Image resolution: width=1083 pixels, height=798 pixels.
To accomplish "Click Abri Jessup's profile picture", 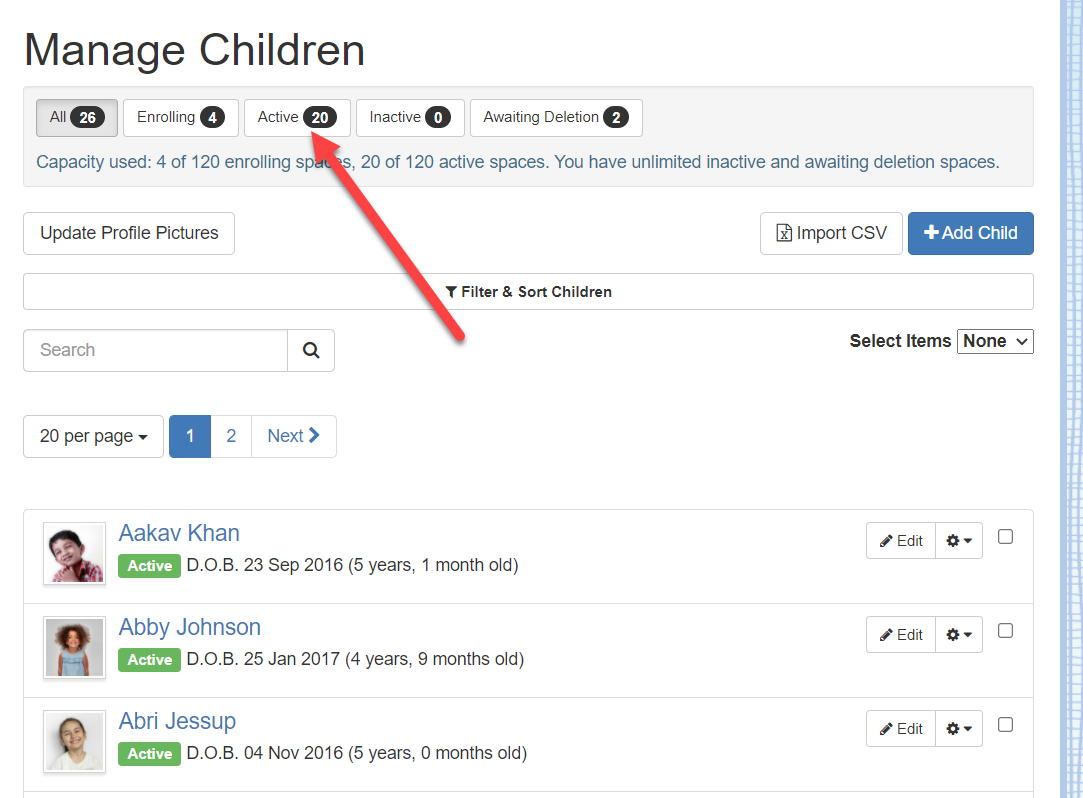I will (x=74, y=741).
